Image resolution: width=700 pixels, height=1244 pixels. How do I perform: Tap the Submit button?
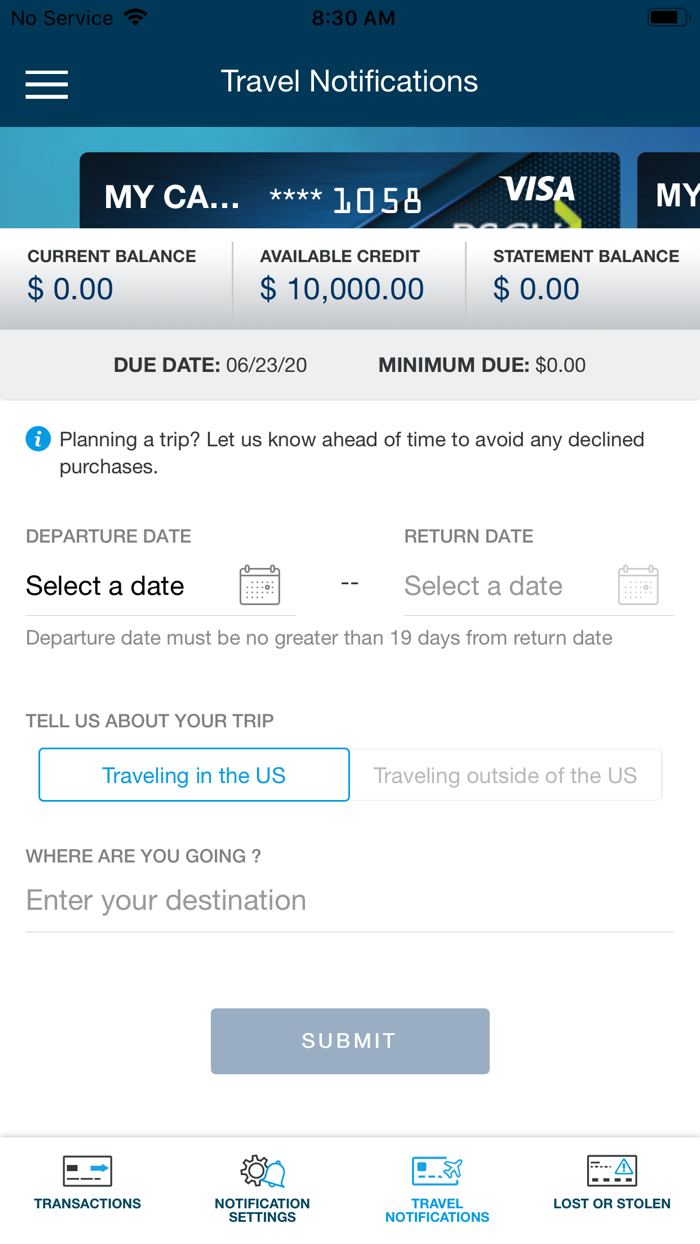click(350, 1041)
